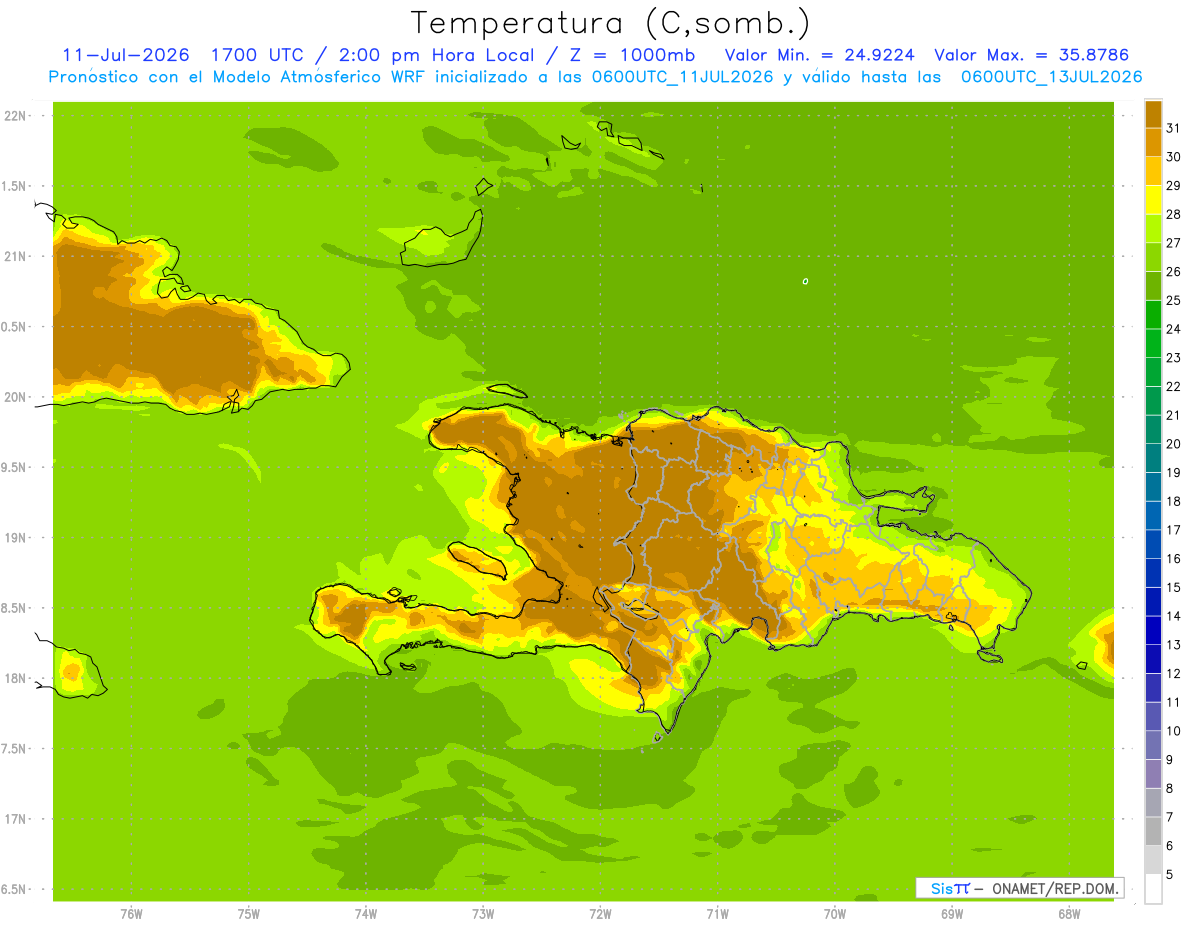The height and width of the screenshot is (927, 1200).
Task: Click the '68W' longitude label
Action: (x=1069, y=914)
